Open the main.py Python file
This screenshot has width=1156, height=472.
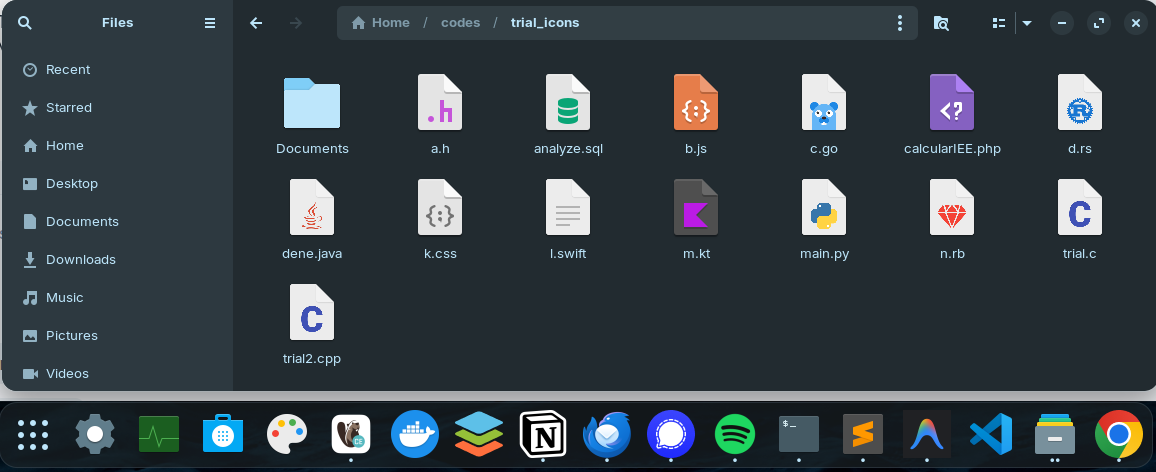[824, 208]
